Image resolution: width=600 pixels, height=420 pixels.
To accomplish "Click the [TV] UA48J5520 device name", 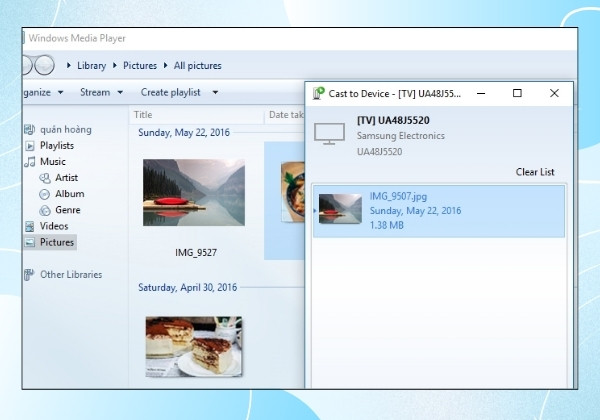I will click(x=393, y=120).
